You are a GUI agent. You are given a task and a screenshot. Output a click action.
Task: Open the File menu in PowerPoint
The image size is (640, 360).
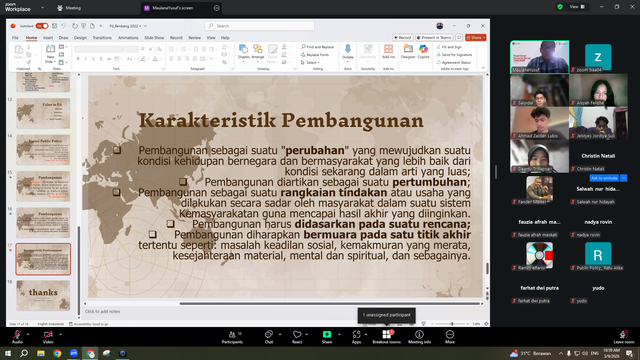[15, 38]
